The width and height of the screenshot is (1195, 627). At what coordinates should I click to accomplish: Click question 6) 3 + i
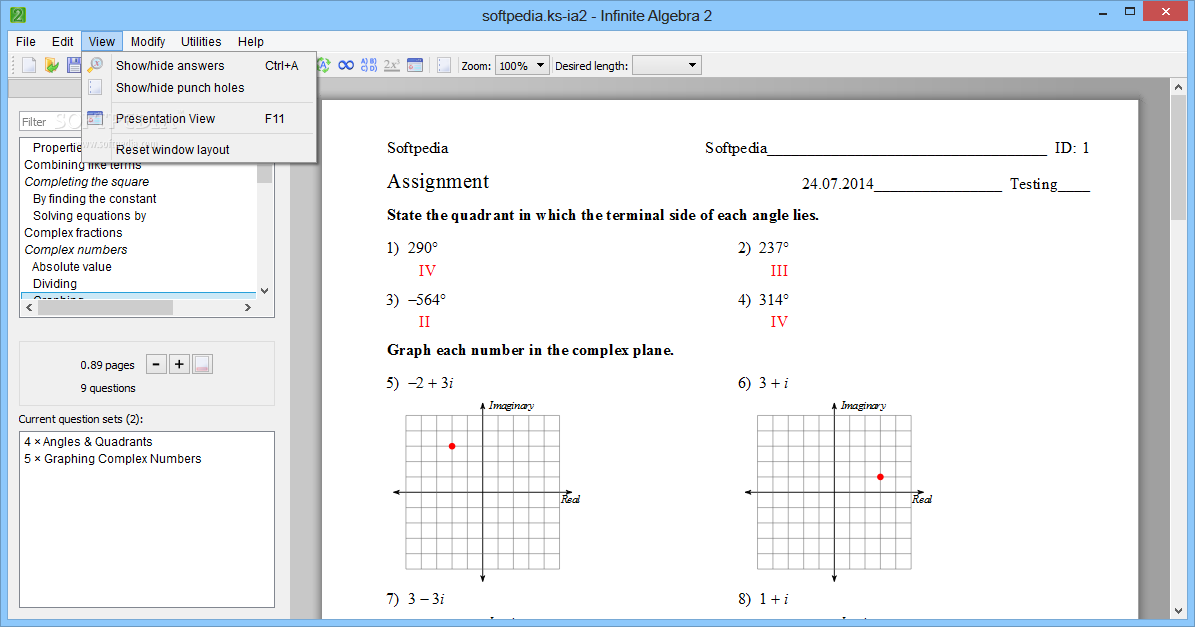(763, 383)
